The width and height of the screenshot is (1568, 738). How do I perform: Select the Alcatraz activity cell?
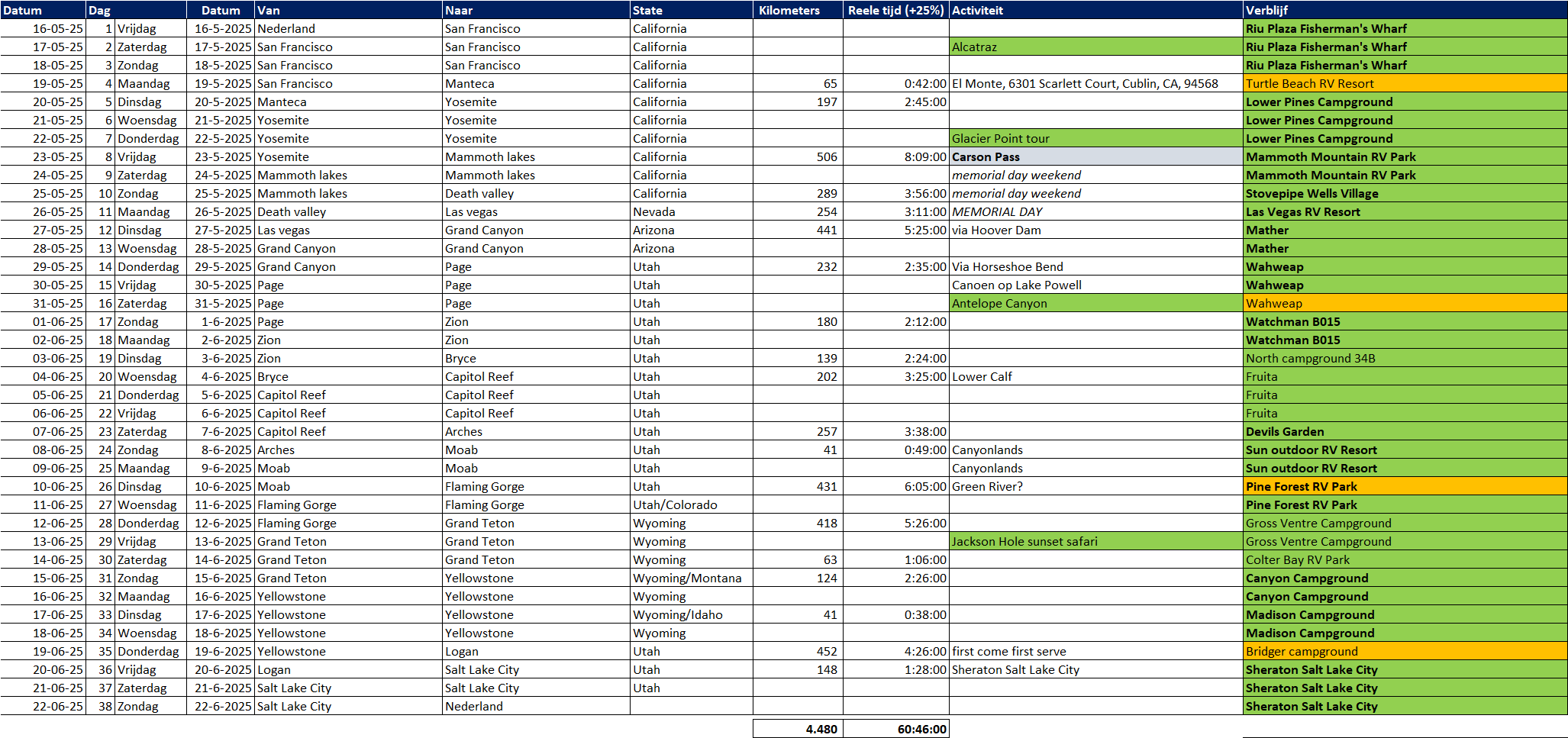click(1095, 47)
